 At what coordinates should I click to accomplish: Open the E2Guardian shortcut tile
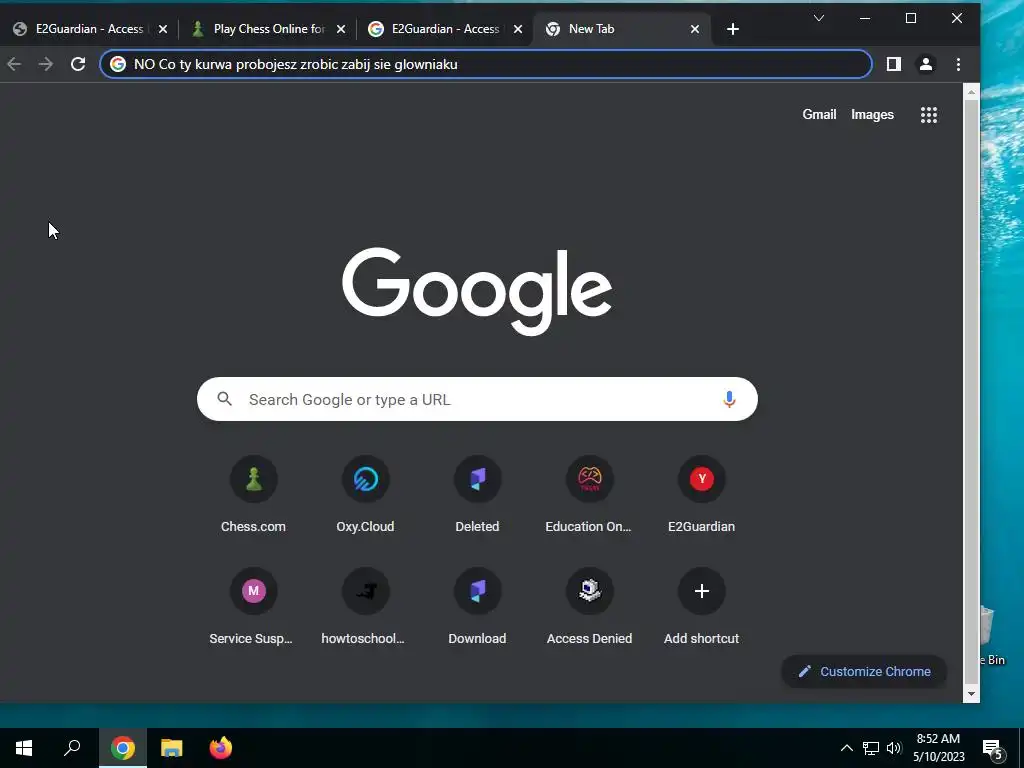[701, 495]
